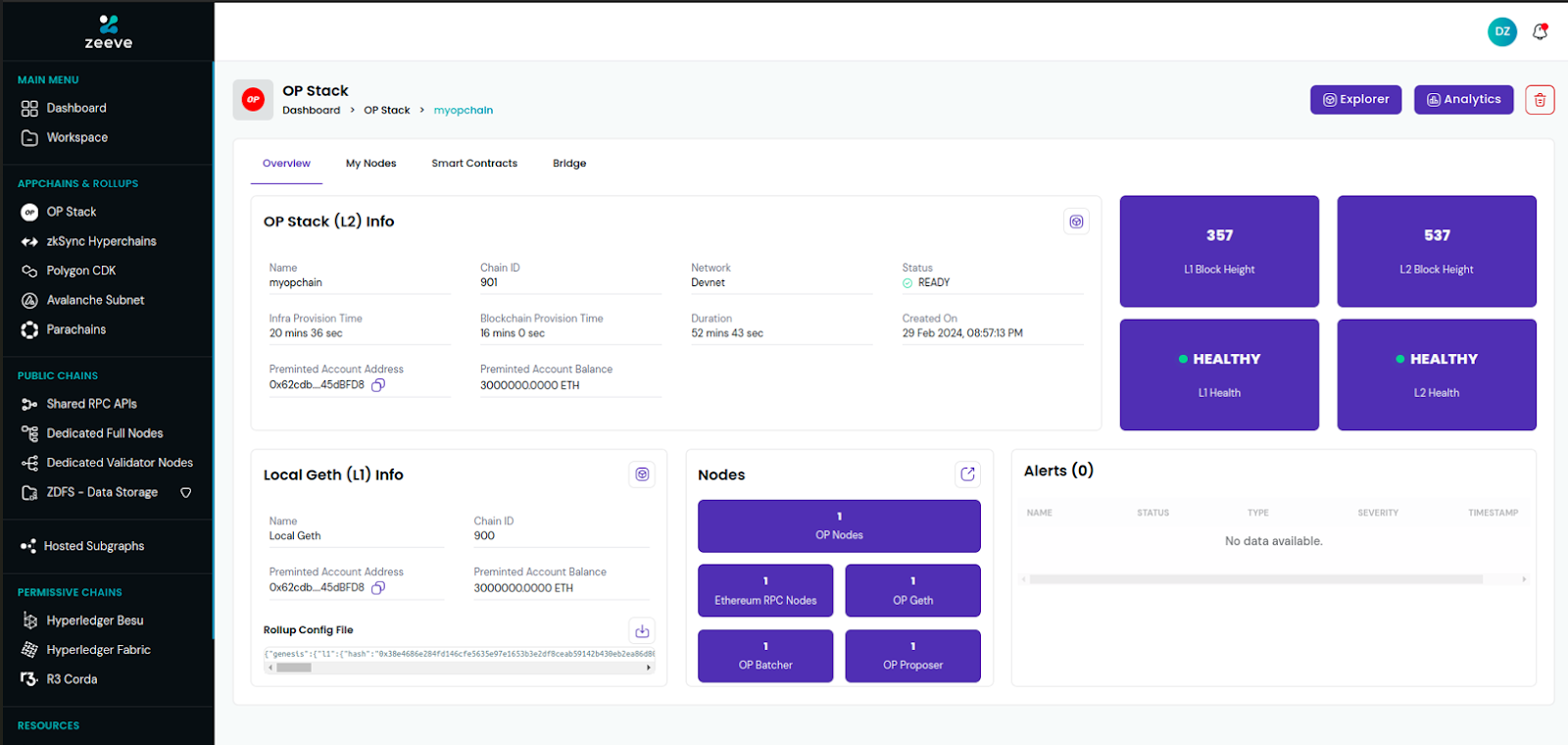Click the zkSync Hyperchains sidebar icon

[29, 241]
